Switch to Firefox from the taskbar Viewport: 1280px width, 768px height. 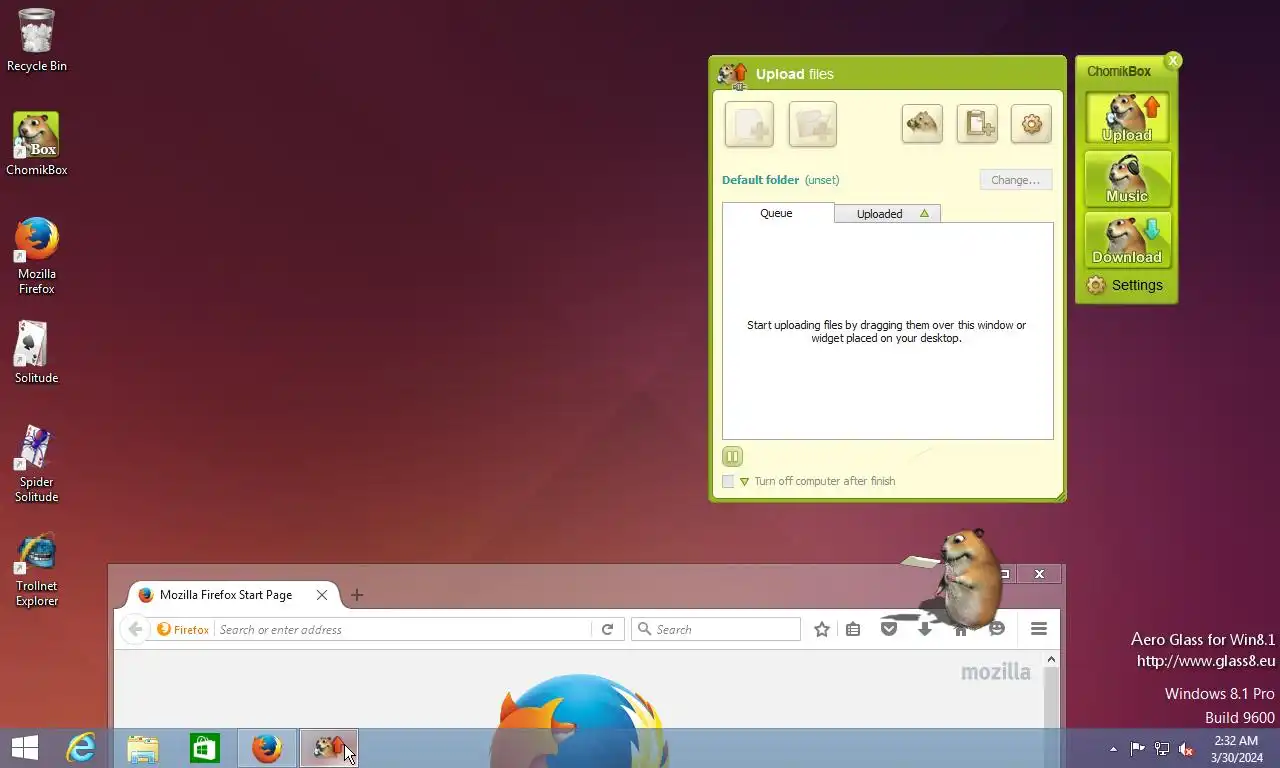pos(267,748)
